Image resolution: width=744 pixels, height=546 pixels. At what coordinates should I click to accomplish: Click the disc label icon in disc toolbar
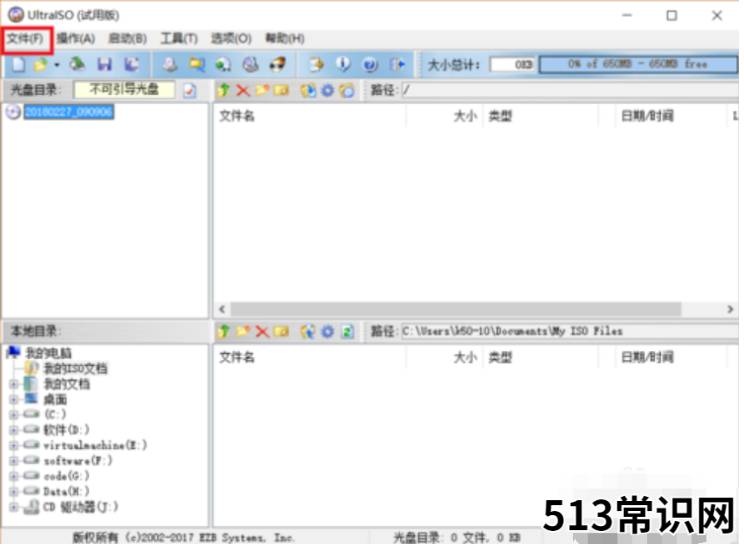pyautogui.click(x=347, y=90)
